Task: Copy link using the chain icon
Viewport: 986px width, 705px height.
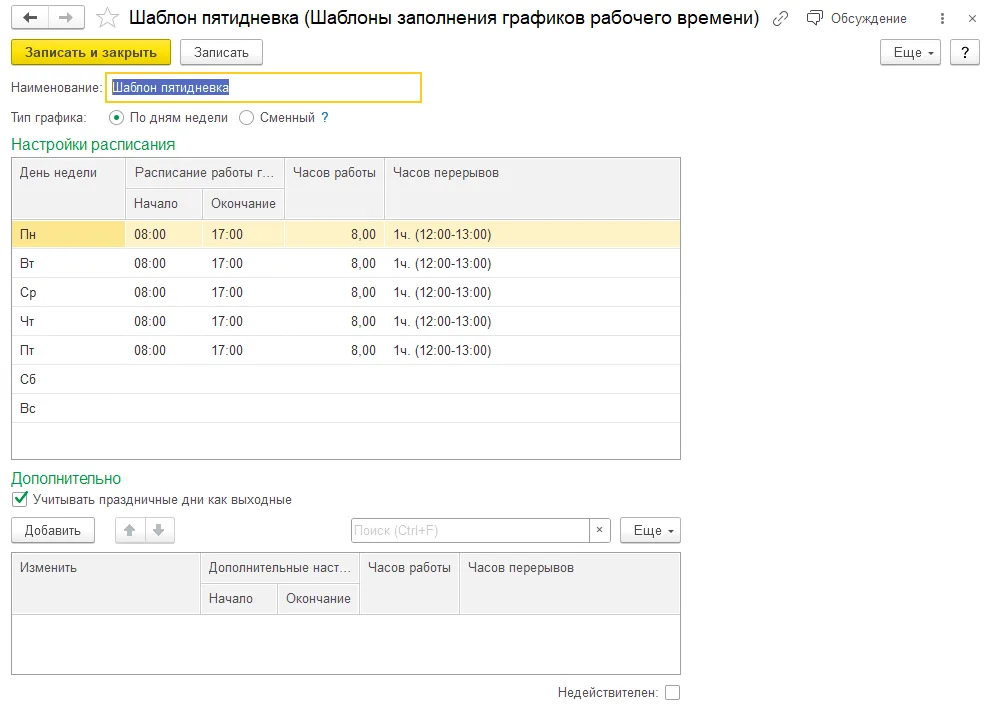Action: [780, 18]
